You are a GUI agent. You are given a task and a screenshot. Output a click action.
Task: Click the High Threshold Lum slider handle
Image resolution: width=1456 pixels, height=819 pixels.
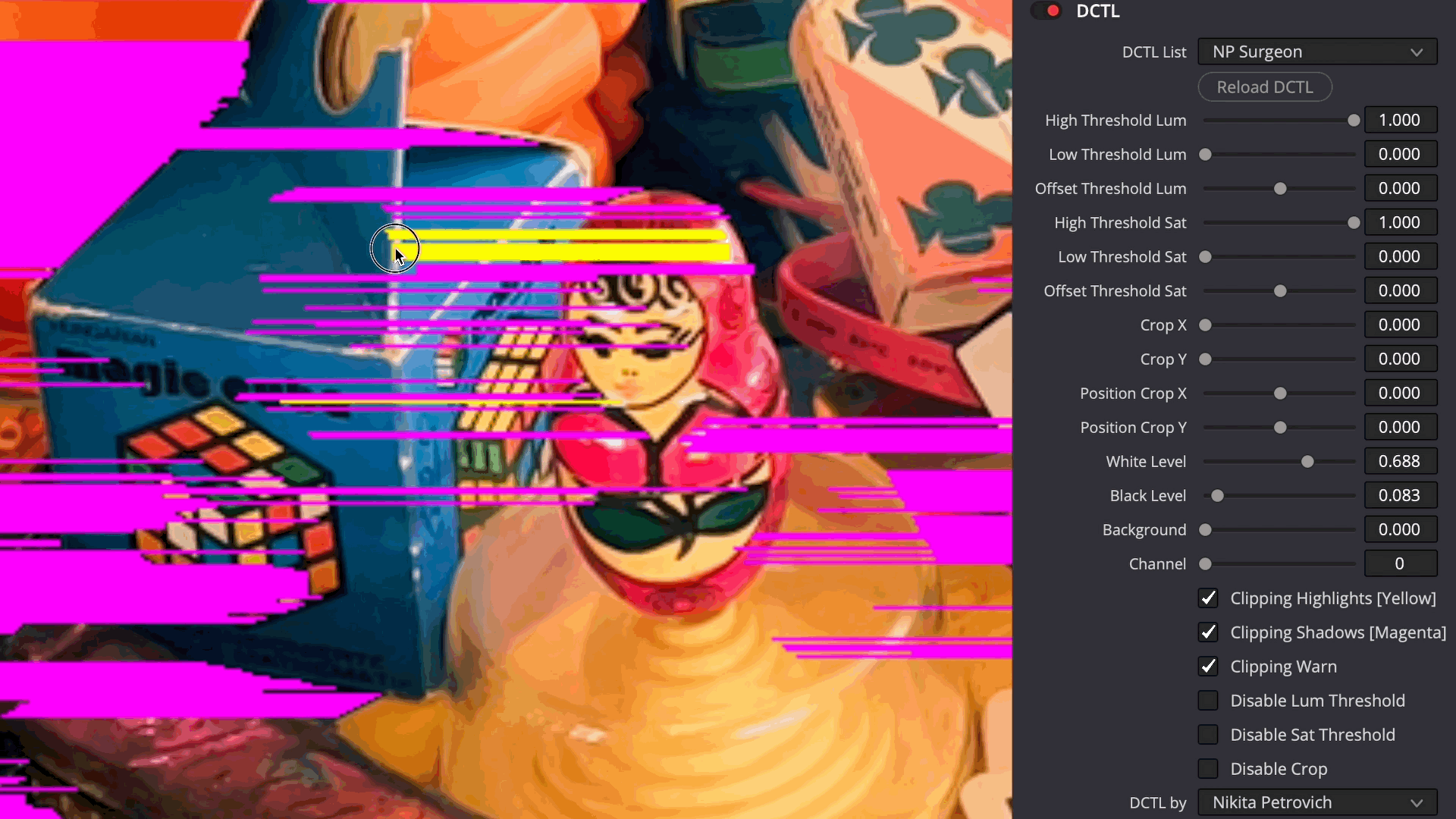pos(1354,120)
